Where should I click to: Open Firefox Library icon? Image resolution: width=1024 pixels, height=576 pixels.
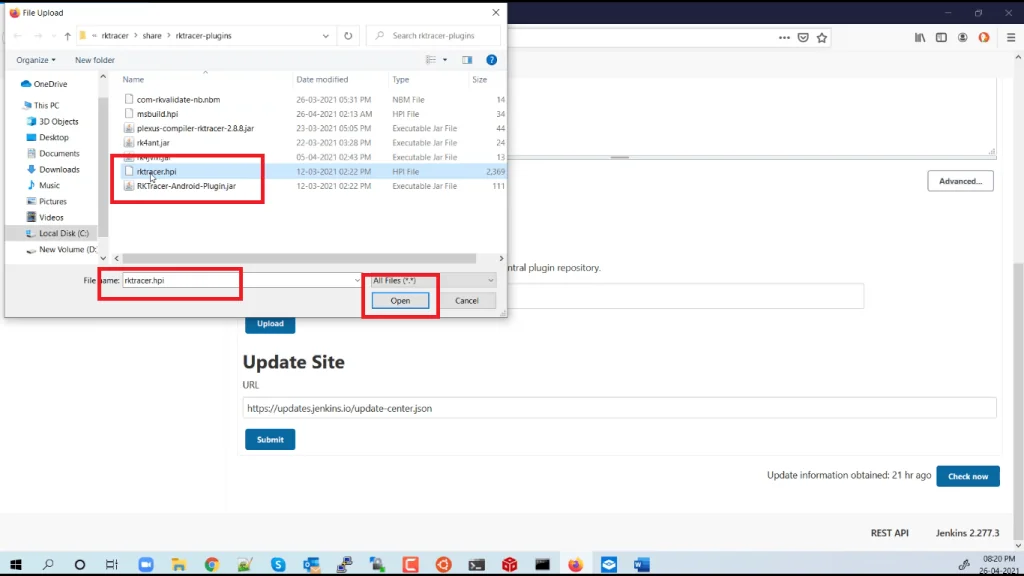click(920, 38)
